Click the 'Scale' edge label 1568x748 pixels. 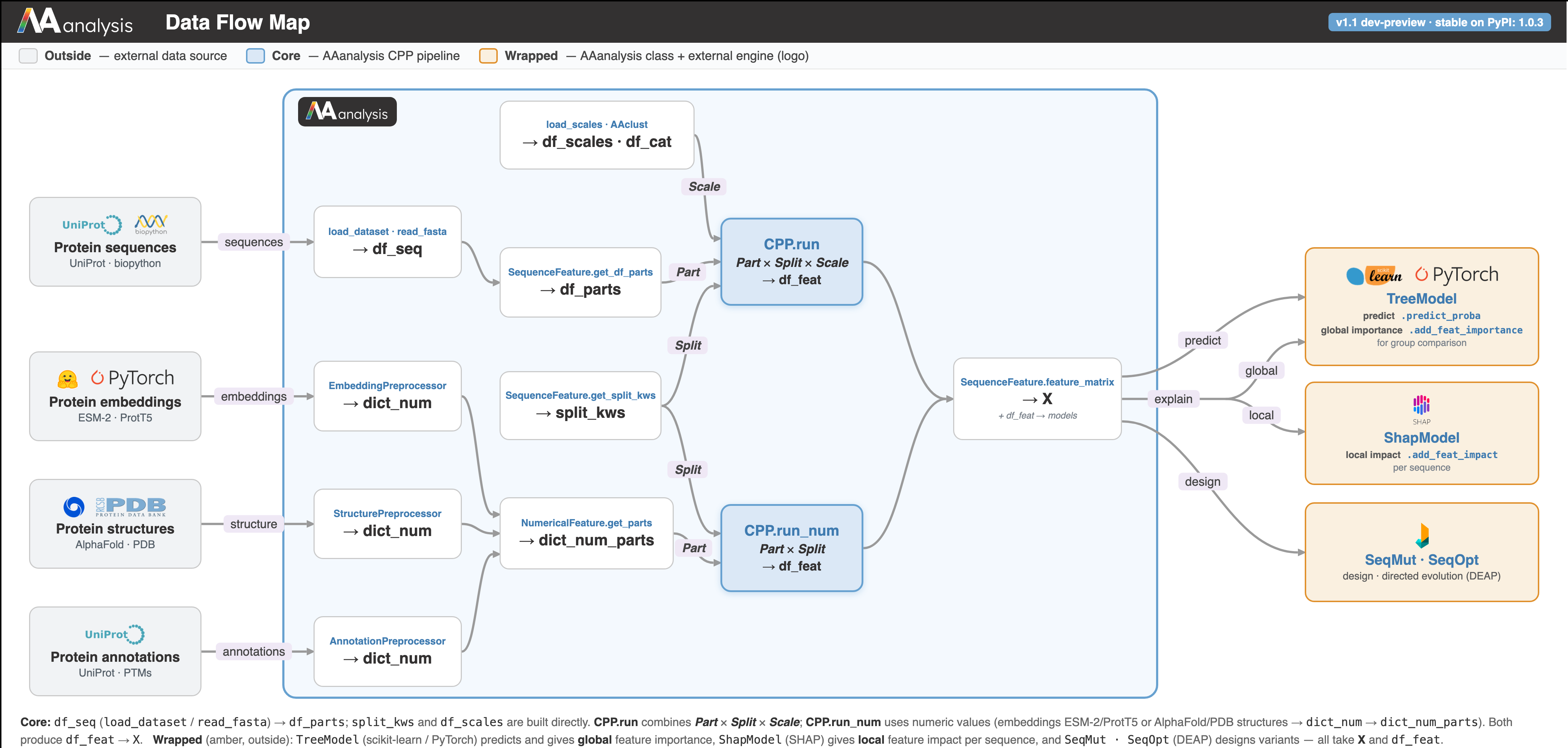point(704,186)
